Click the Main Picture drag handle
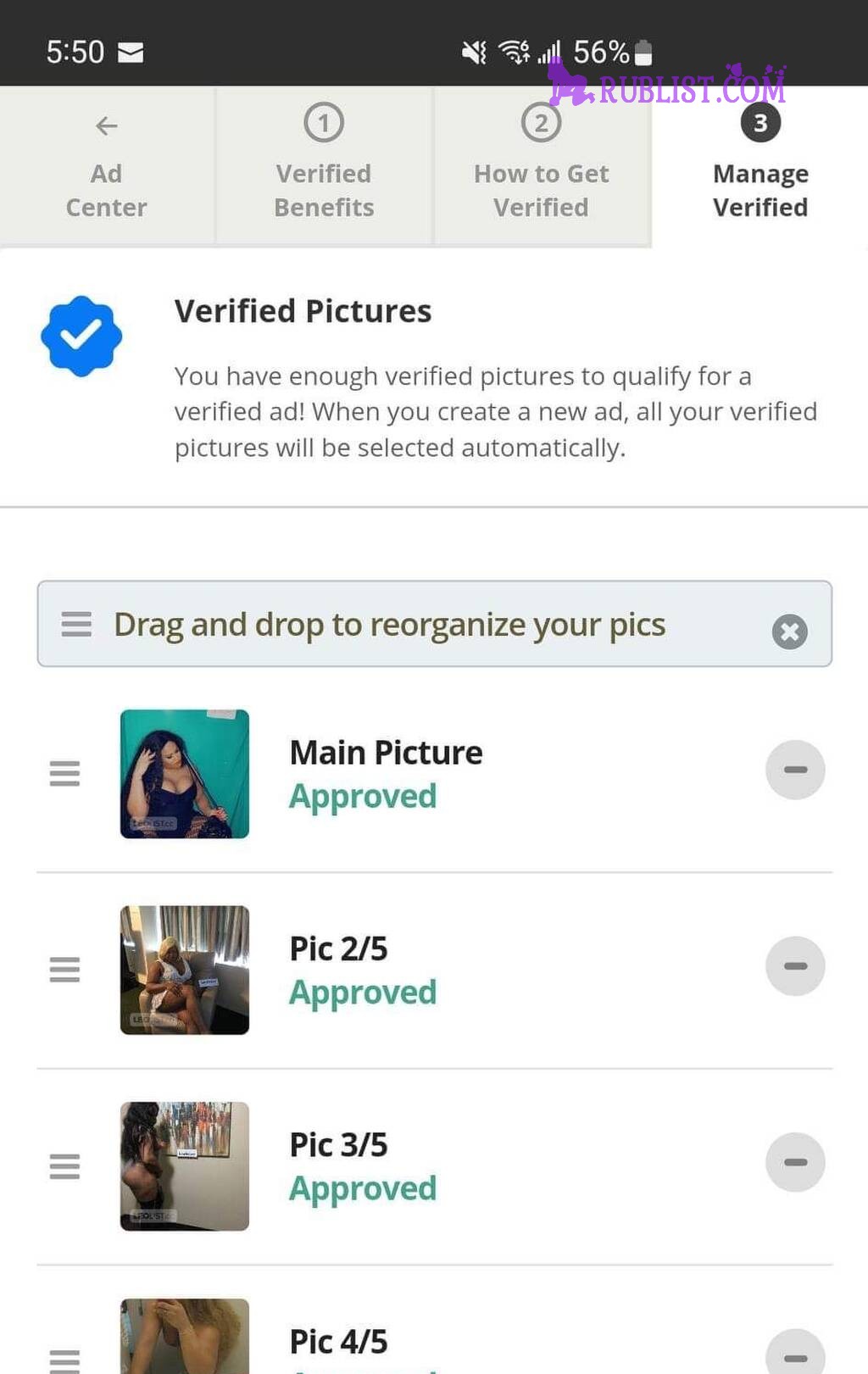Image resolution: width=868 pixels, height=1374 pixels. pos(64,773)
